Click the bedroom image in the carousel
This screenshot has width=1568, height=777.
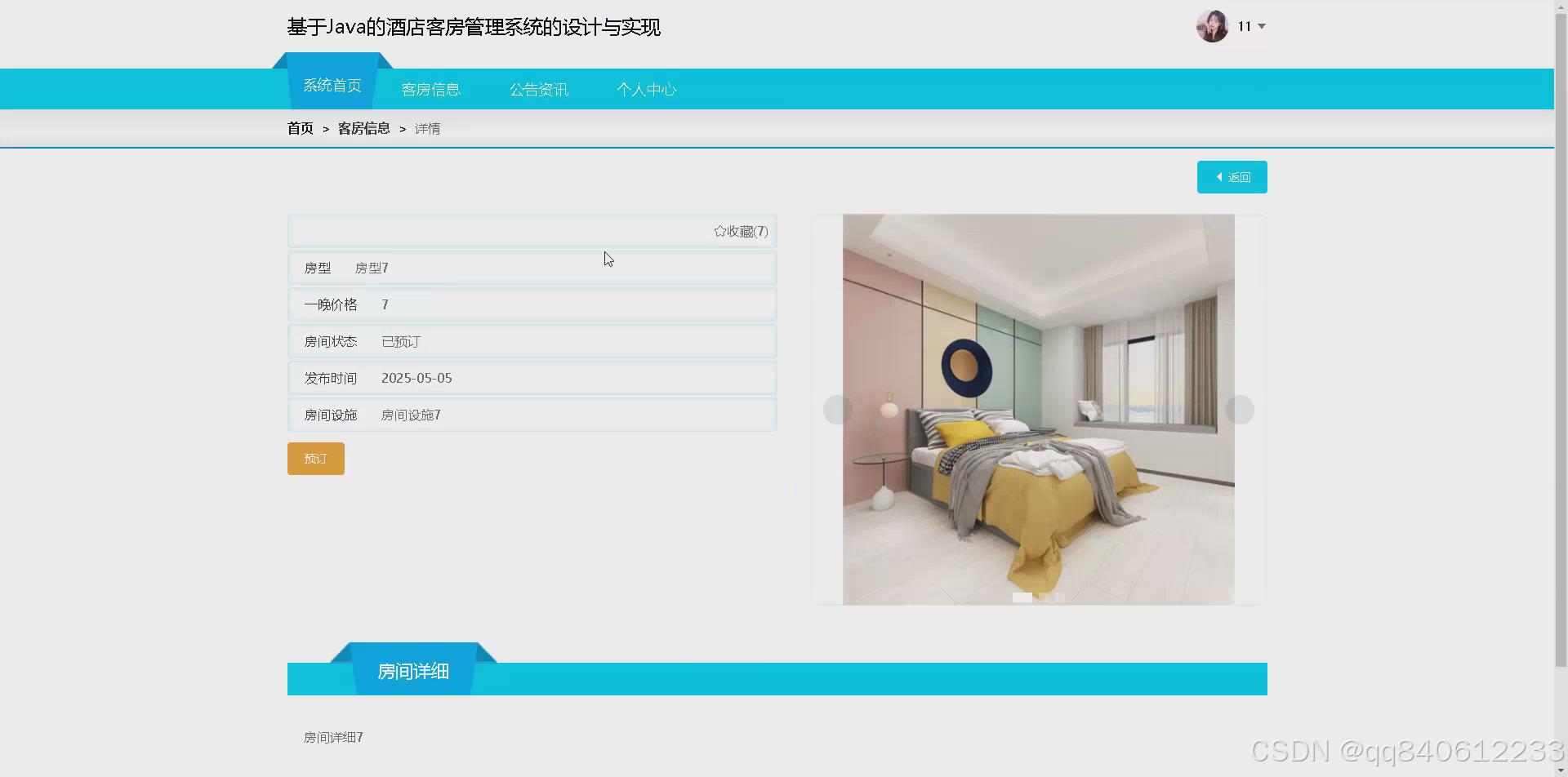(x=1038, y=408)
